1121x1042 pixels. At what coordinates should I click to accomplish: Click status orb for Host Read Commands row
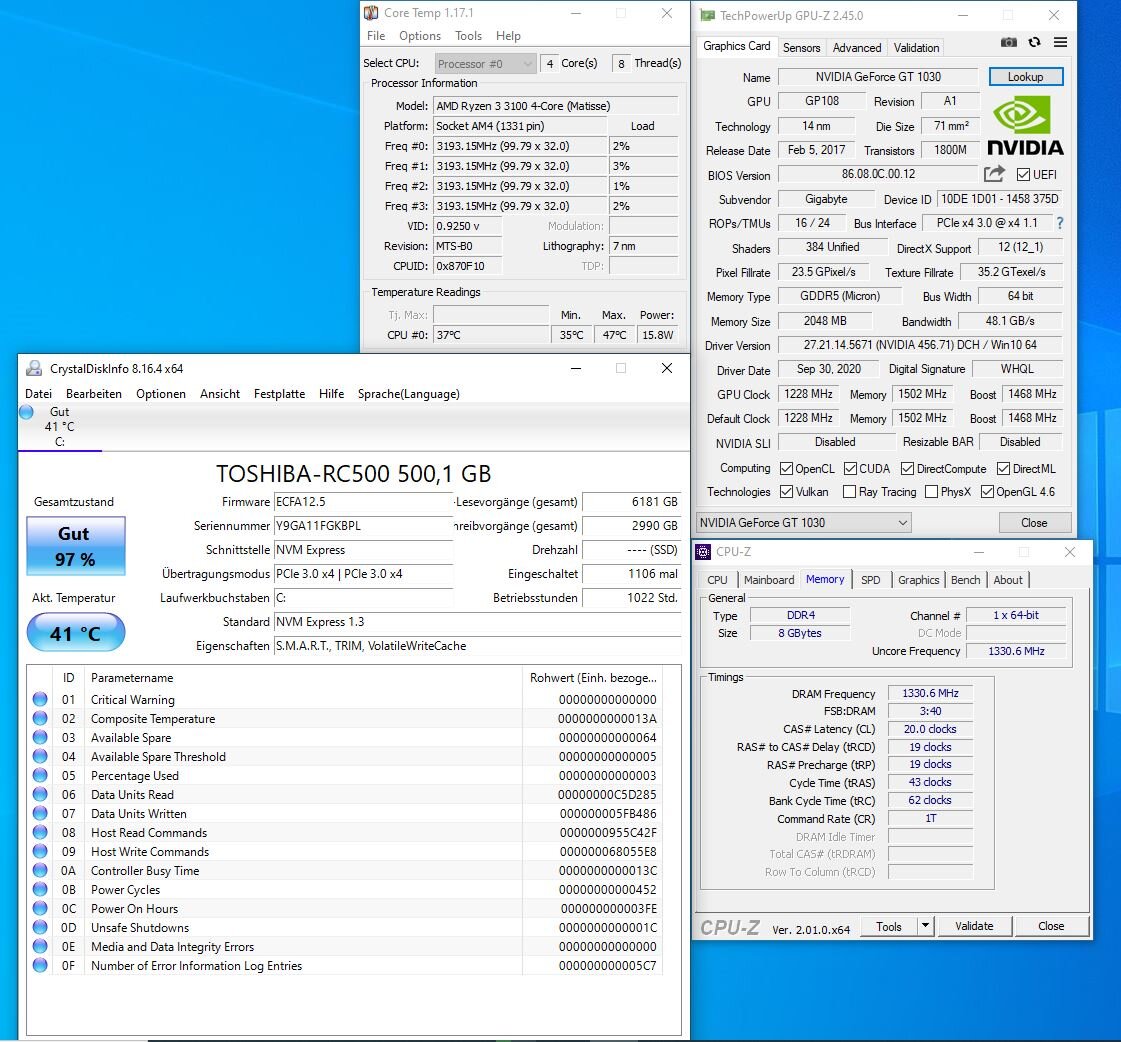40,832
